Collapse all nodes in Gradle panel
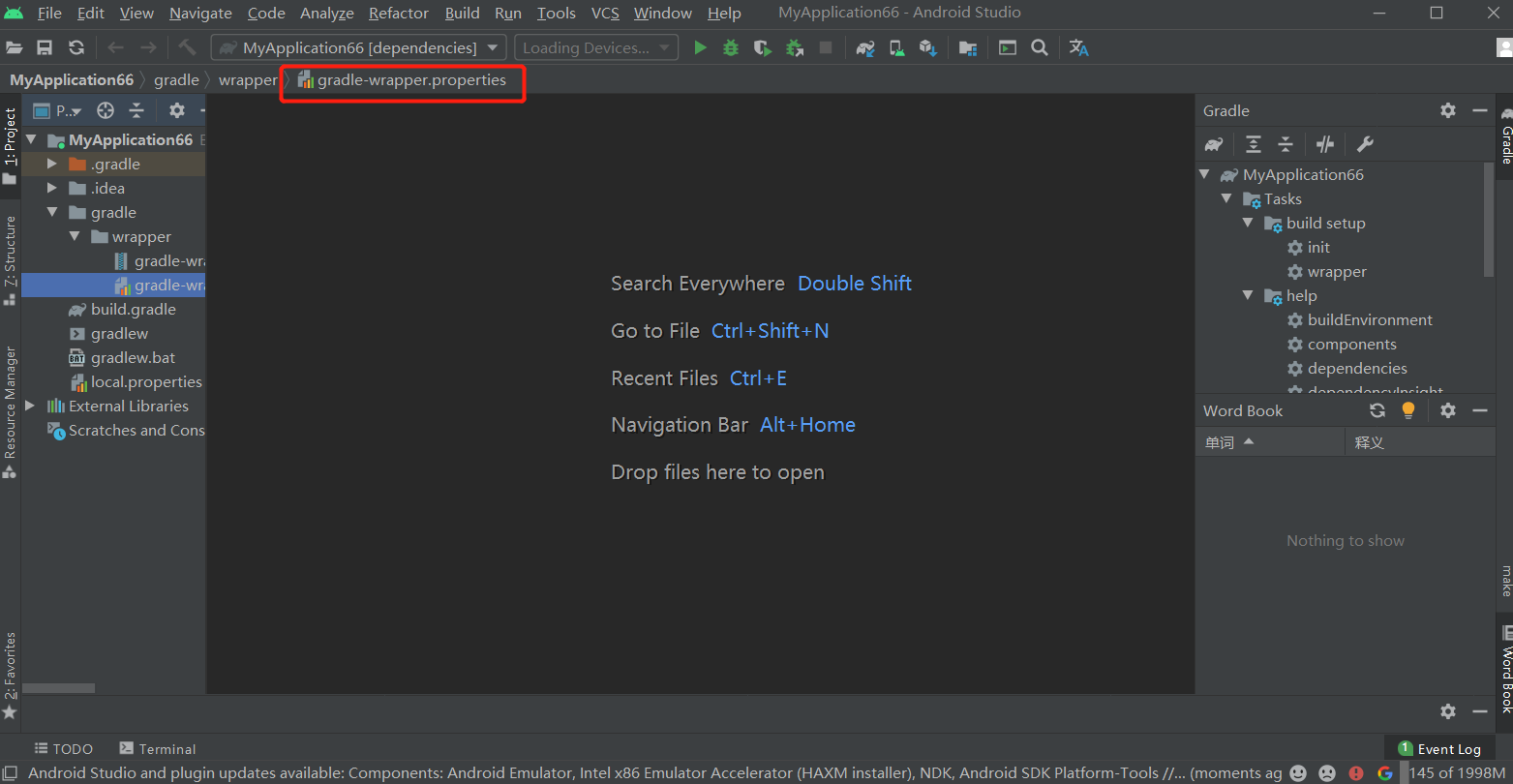Screen dimensions: 1513x784 pyautogui.click(x=1286, y=144)
